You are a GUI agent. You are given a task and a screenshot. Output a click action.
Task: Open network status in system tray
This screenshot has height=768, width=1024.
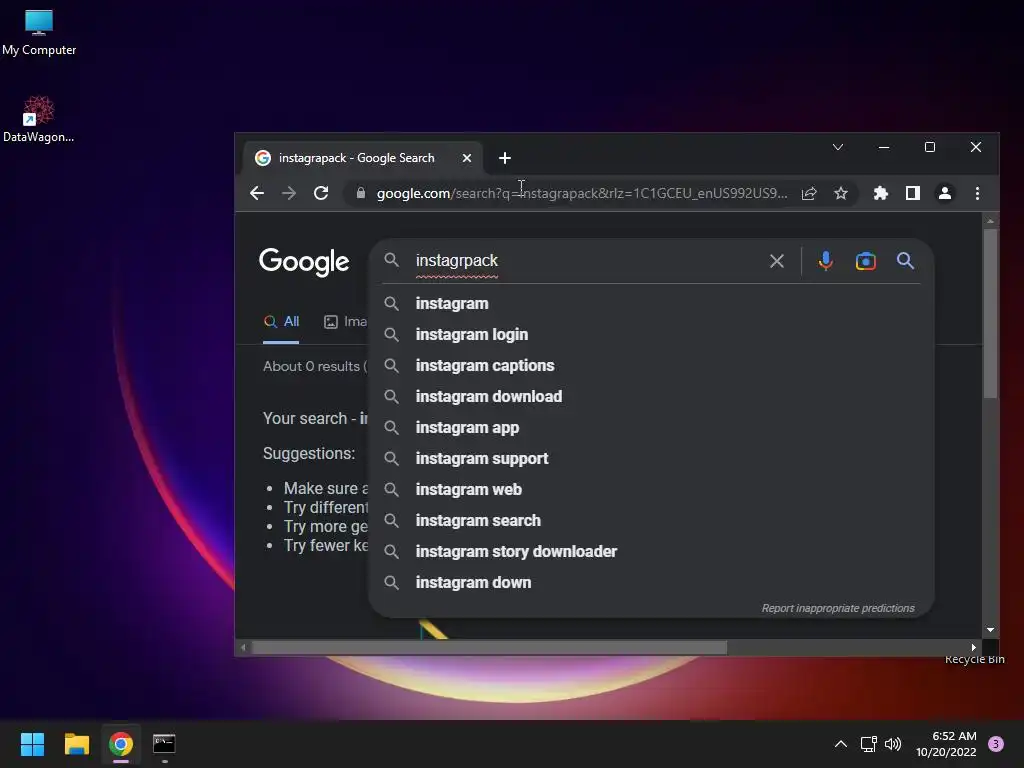click(x=868, y=744)
